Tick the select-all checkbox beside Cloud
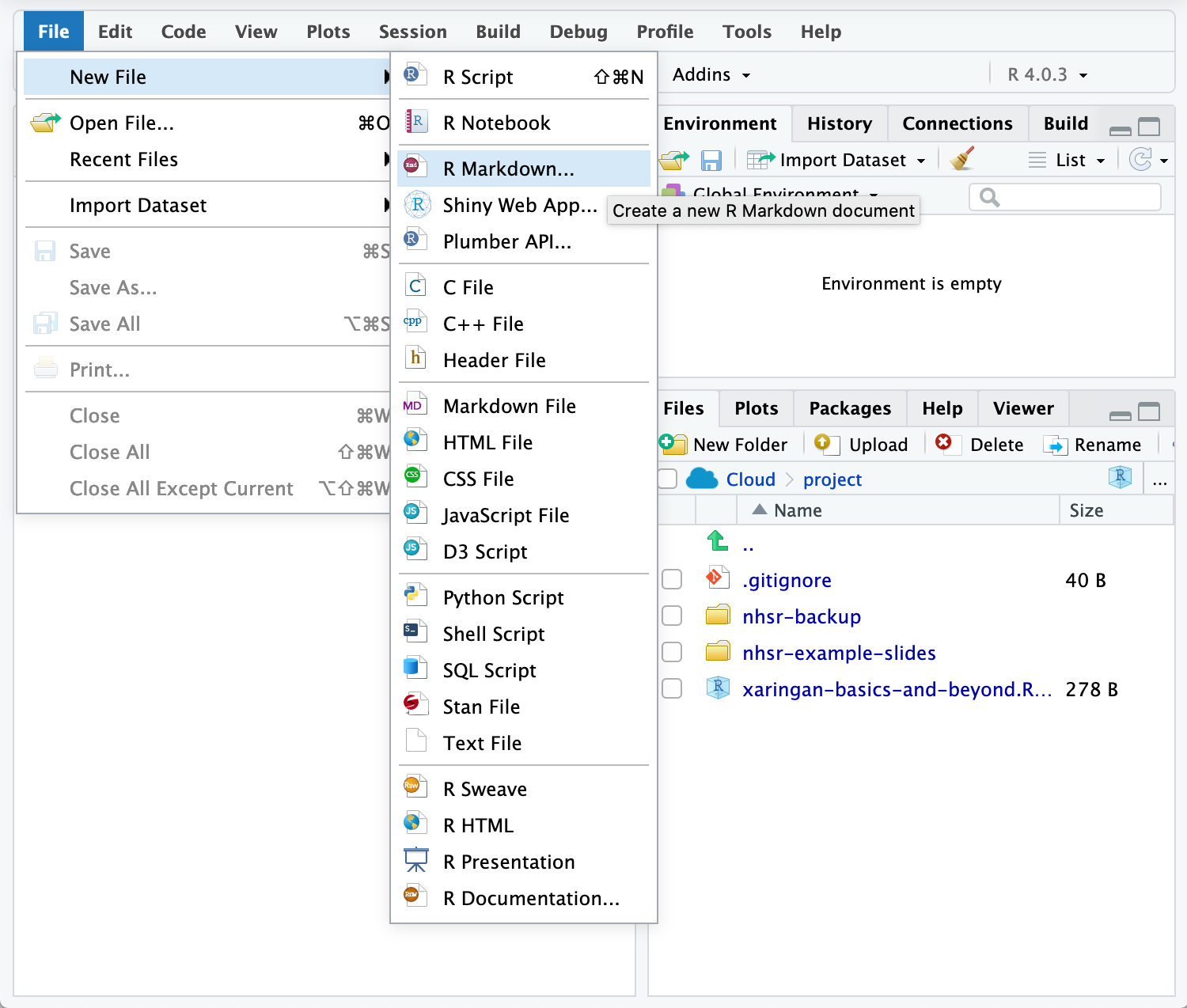1187x1008 pixels. point(668,479)
